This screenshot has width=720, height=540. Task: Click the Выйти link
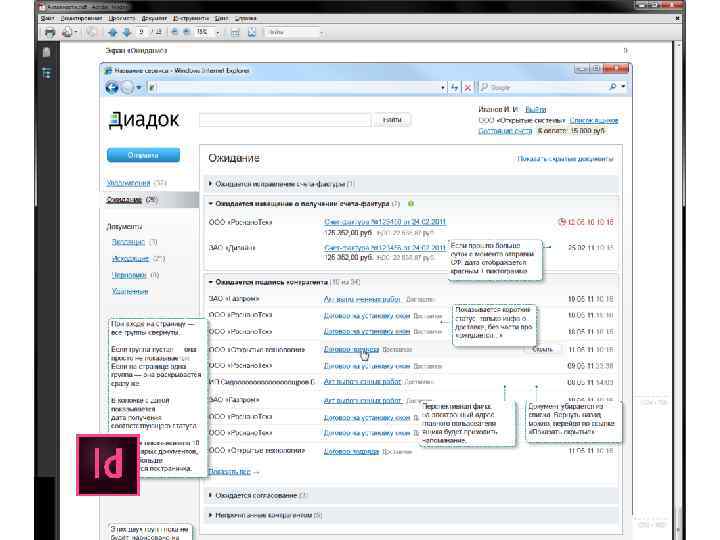pyautogui.click(x=536, y=109)
